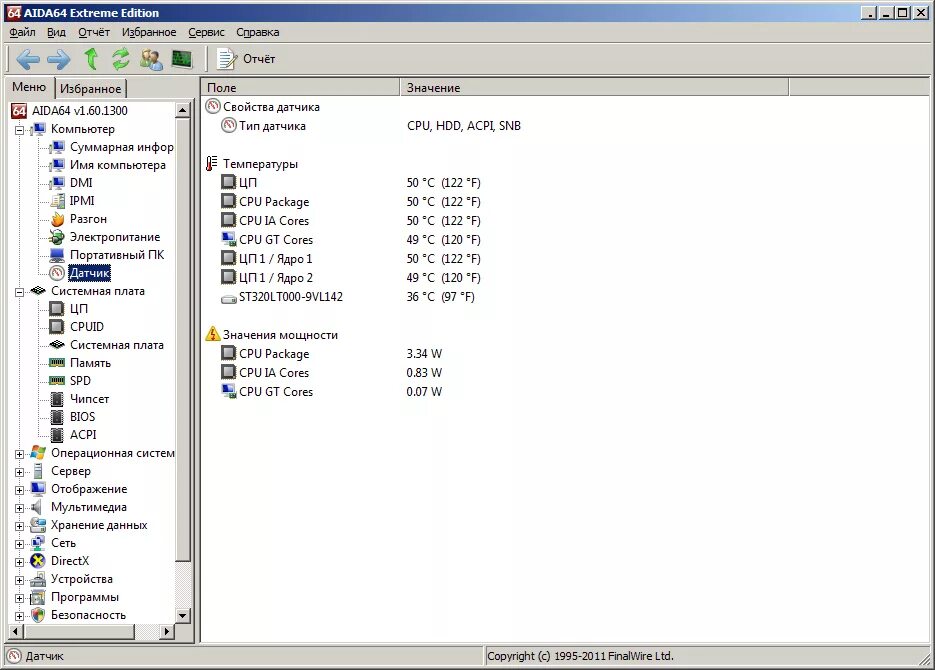Click horizontal scrollbar left arrow in tree
935x670 pixels.
16,631
